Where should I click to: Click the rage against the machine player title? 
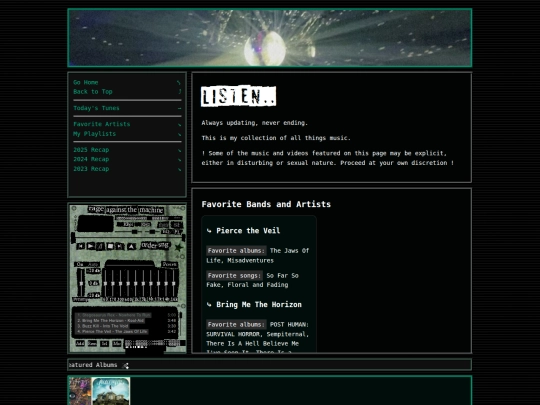(x=126, y=209)
